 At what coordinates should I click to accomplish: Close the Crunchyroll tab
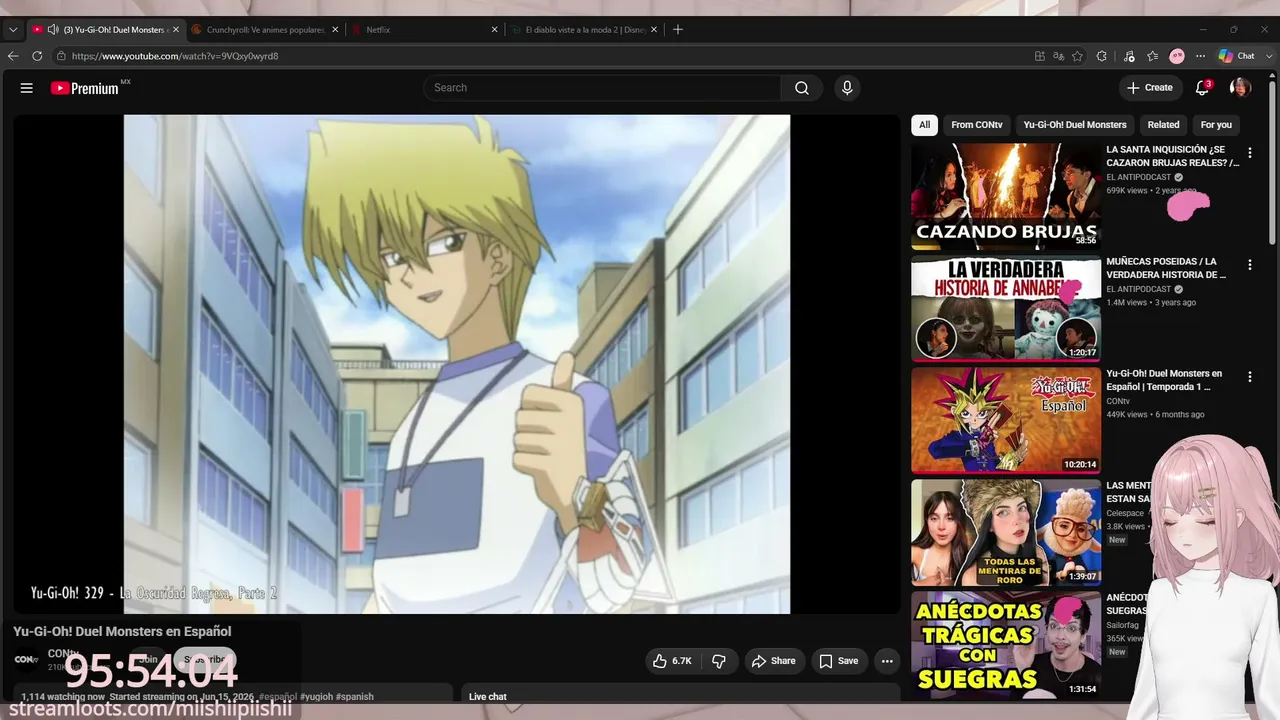tap(335, 30)
